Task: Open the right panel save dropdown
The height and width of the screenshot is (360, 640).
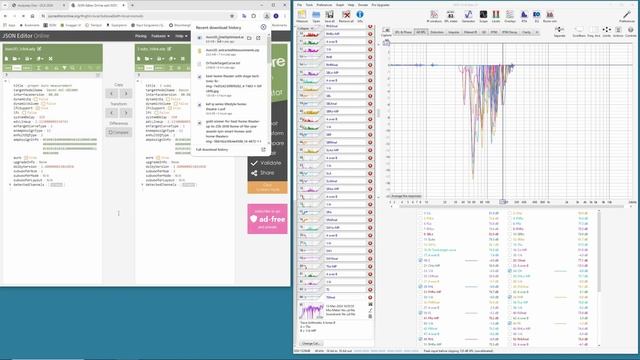Action: pos(160,59)
